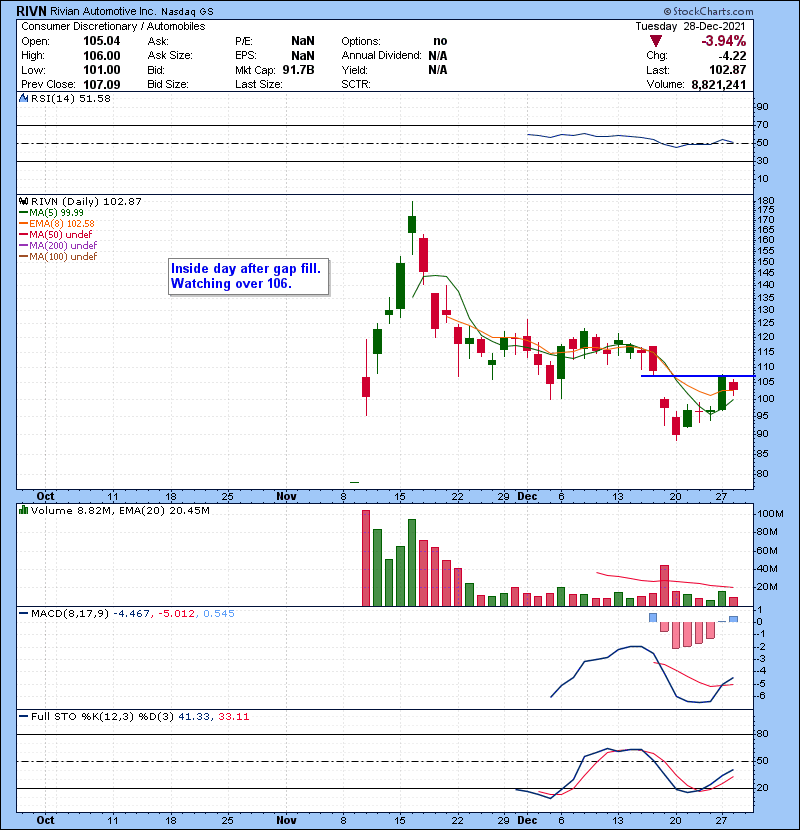Click the 'Dec' label on price chart axis
The height and width of the screenshot is (830, 800).
pyautogui.click(x=527, y=496)
